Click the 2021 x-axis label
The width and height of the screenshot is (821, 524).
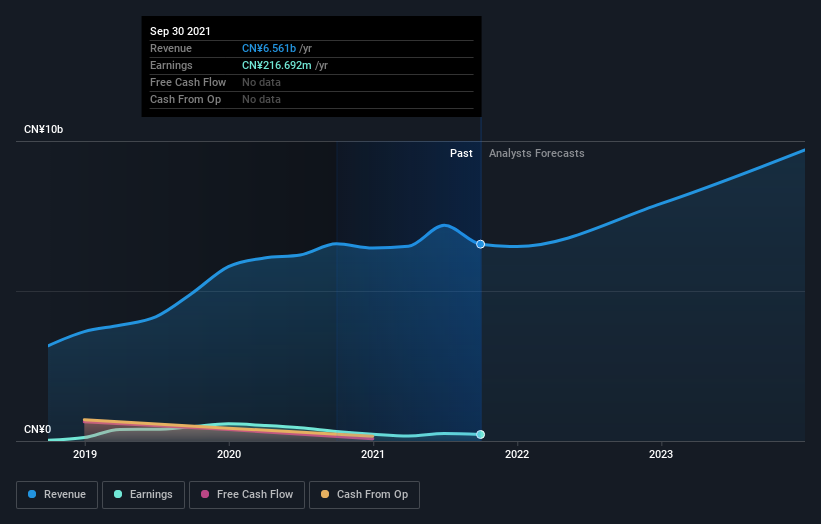click(373, 454)
